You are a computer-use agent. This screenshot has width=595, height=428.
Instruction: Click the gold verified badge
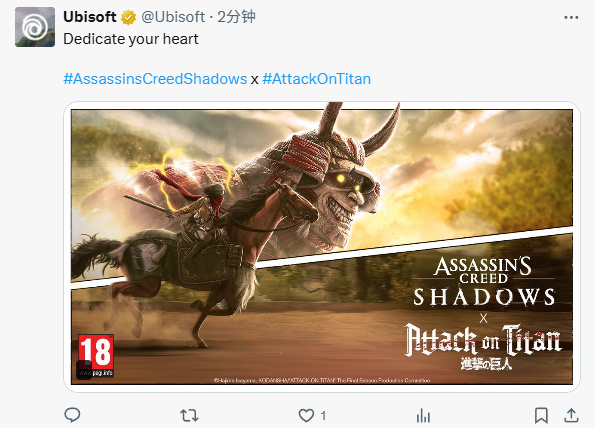tap(128, 17)
